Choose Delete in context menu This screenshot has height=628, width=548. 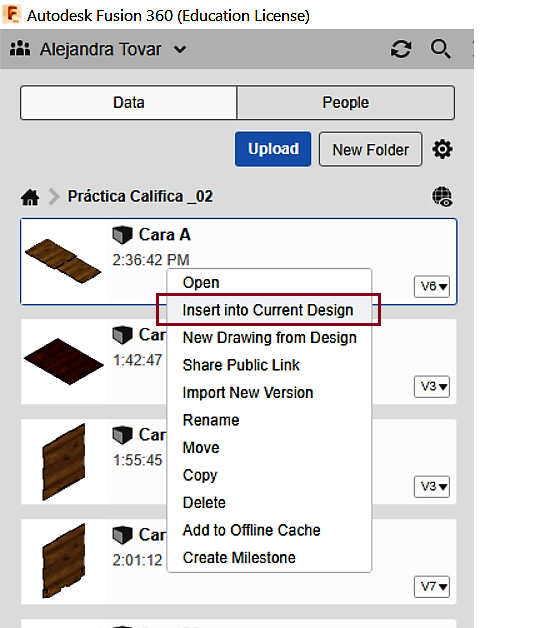click(x=269, y=503)
